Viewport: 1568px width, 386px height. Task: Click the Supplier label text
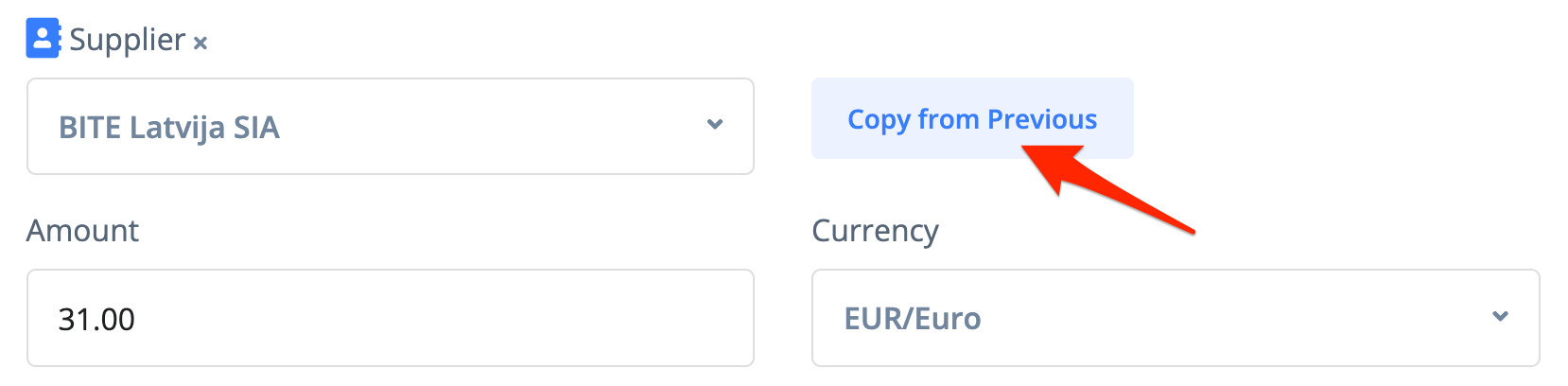127,40
